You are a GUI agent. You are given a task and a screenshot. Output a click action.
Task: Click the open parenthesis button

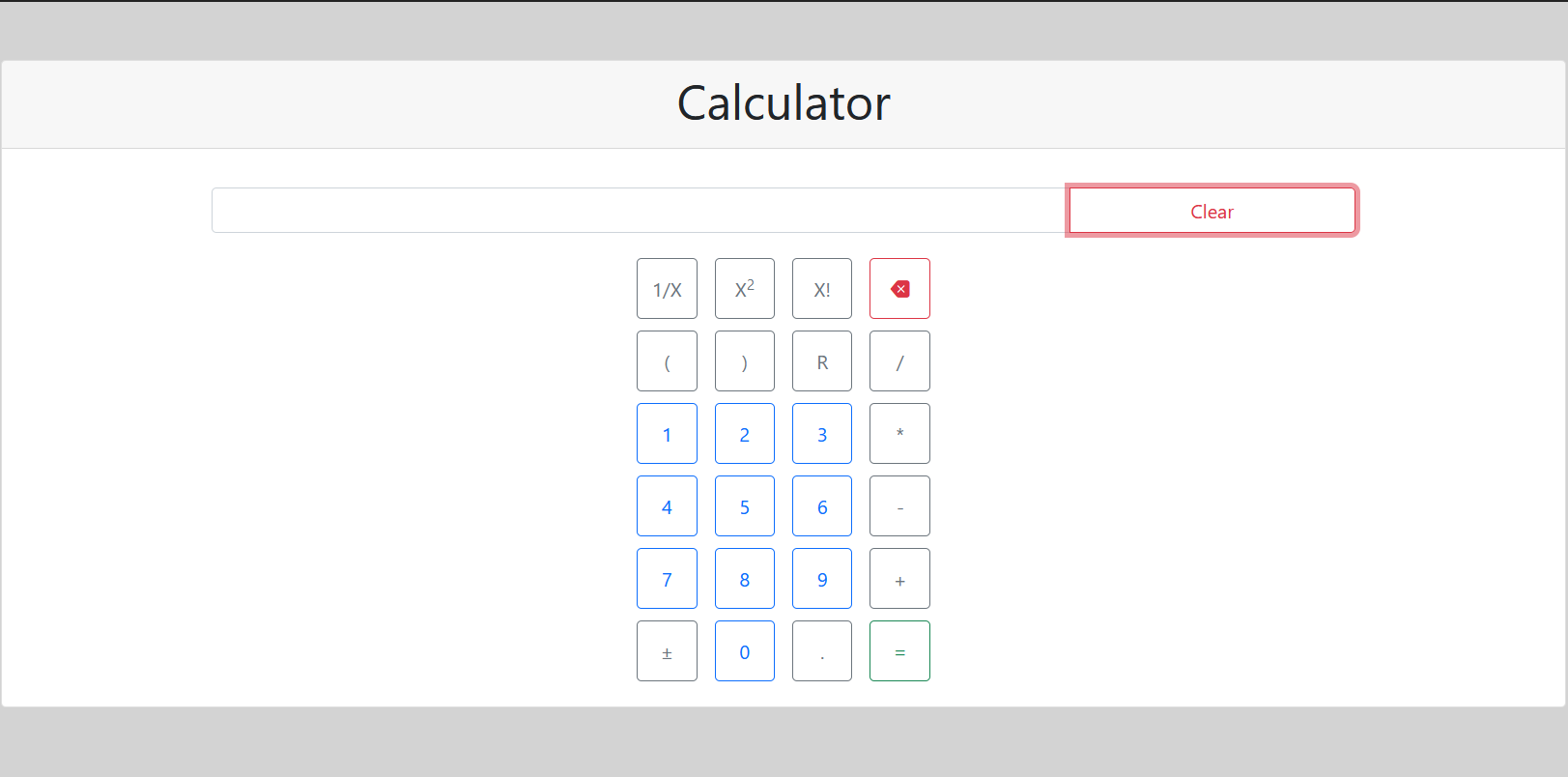pos(667,360)
